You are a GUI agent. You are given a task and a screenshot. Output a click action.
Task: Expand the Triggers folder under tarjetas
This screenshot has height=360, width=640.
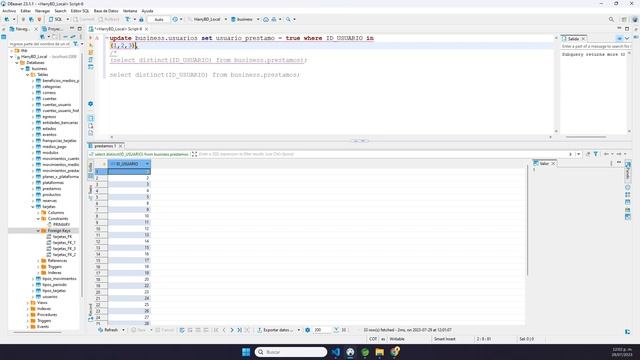point(38,267)
